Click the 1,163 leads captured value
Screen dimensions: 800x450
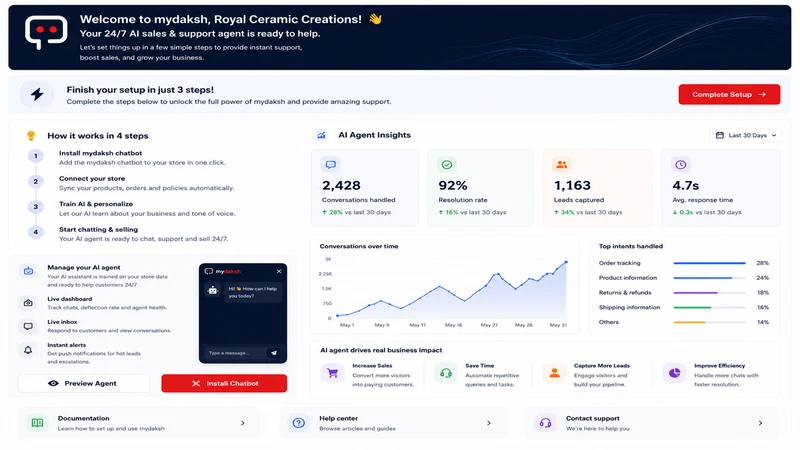tap(572, 185)
